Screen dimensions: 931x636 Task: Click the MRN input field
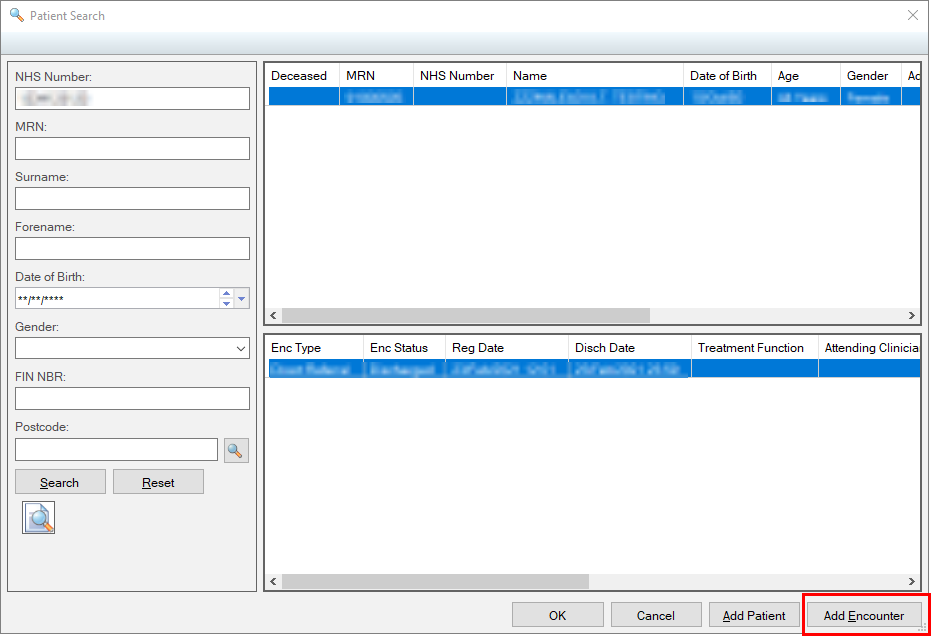point(132,148)
